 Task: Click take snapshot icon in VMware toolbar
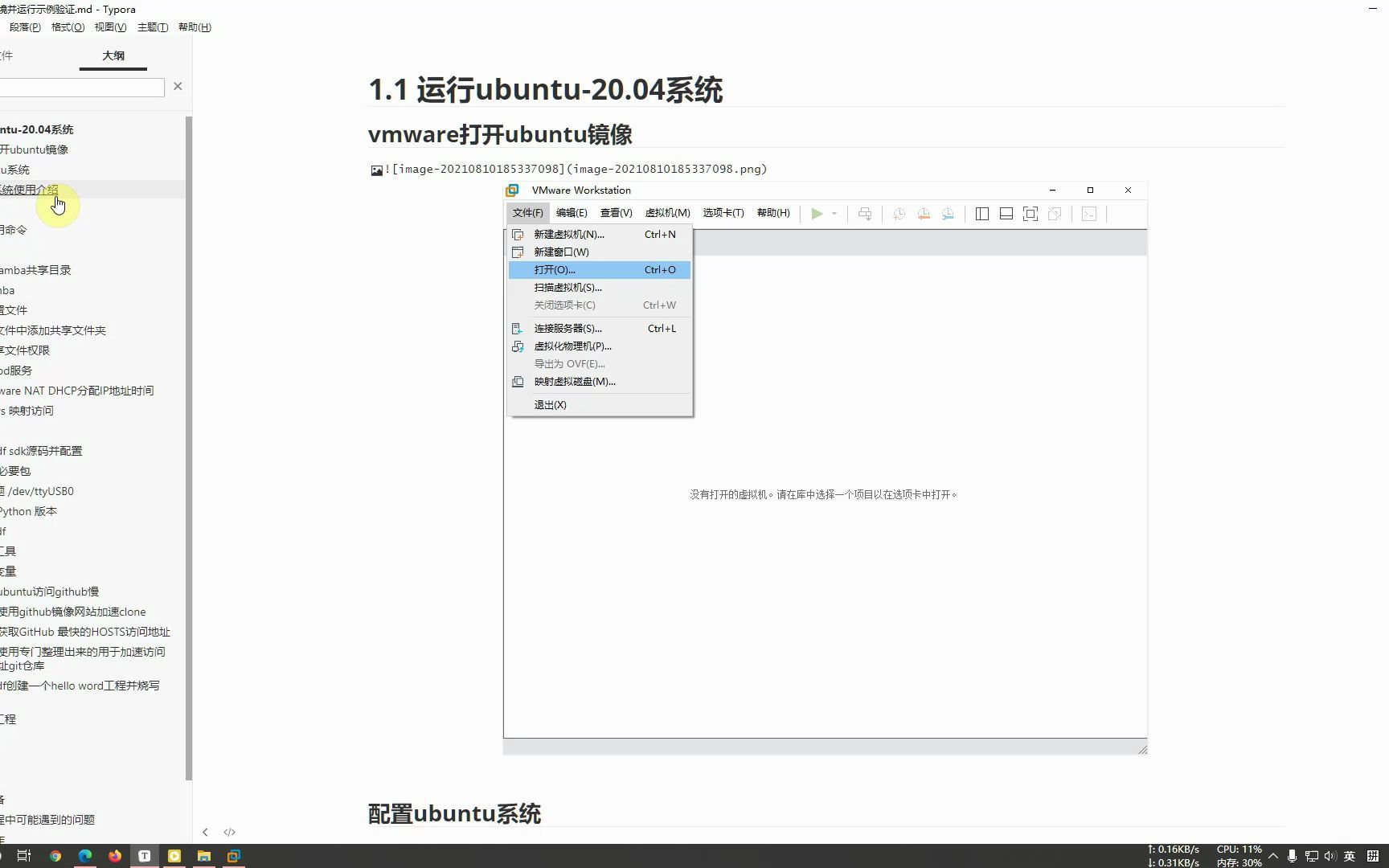point(899,214)
